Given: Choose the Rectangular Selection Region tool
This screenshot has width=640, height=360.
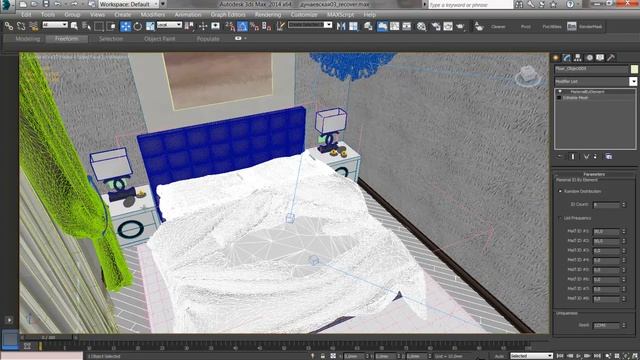Looking at the screenshot, I should click(x=99, y=27).
